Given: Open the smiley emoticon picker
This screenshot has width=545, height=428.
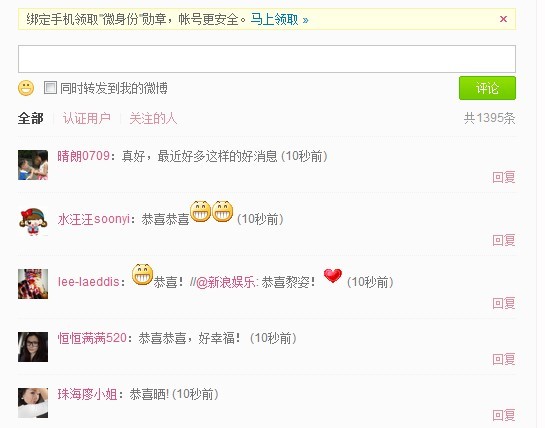Looking at the screenshot, I should click(x=26, y=88).
